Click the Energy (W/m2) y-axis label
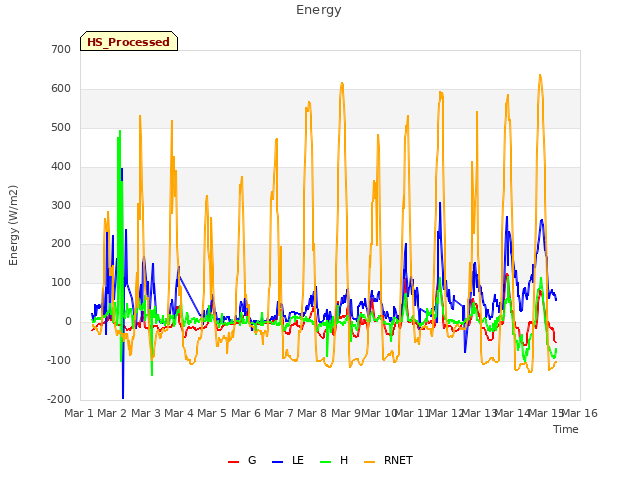640x480 pixels. (13, 225)
